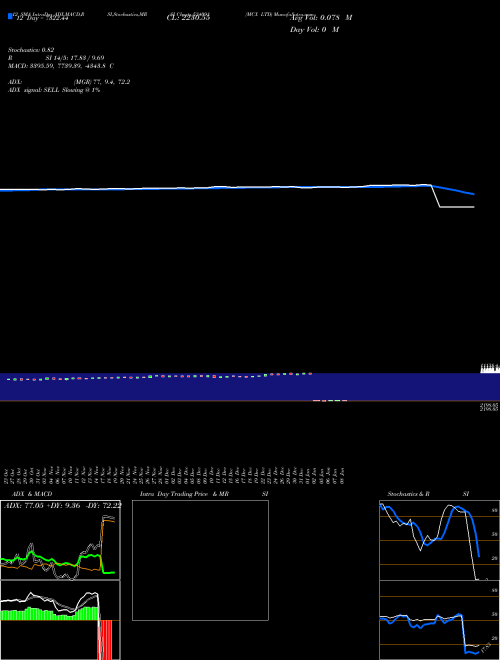Select the CL: 2230.55 closing price label
Screen dimensions: 500x660
click(188, 18)
